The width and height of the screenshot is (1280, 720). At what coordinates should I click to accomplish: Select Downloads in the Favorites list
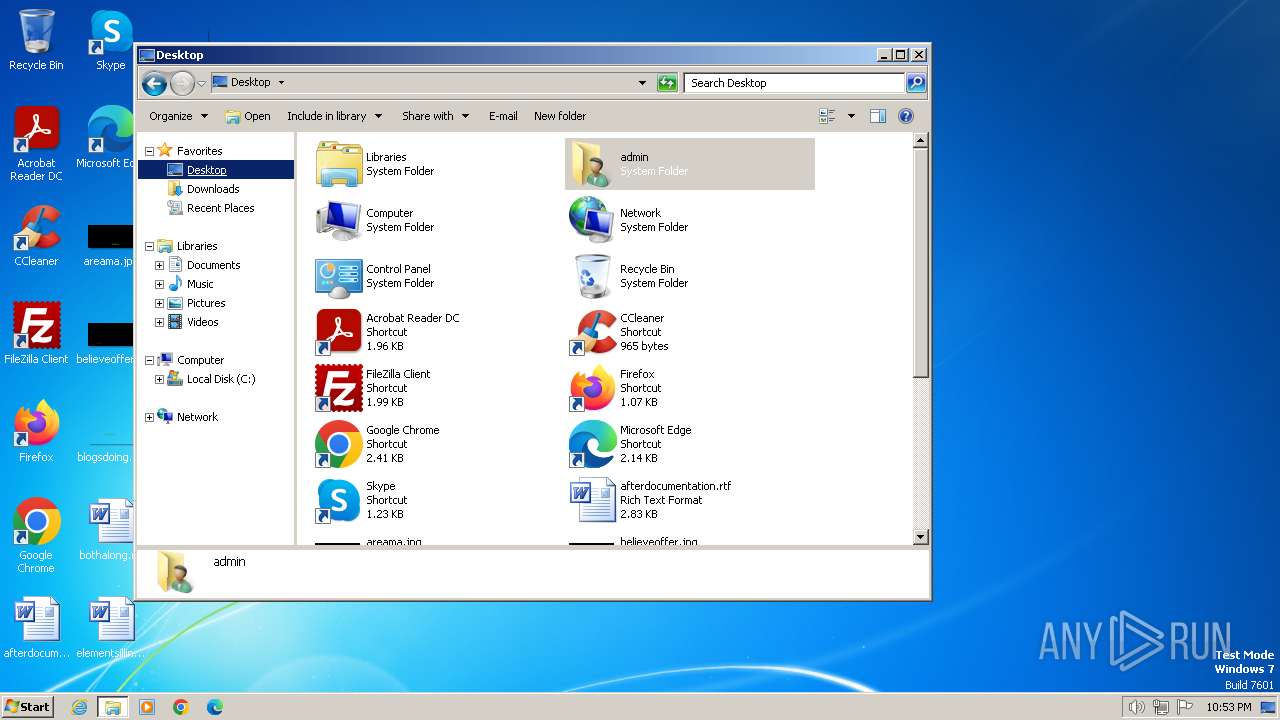pyautogui.click(x=213, y=189)
